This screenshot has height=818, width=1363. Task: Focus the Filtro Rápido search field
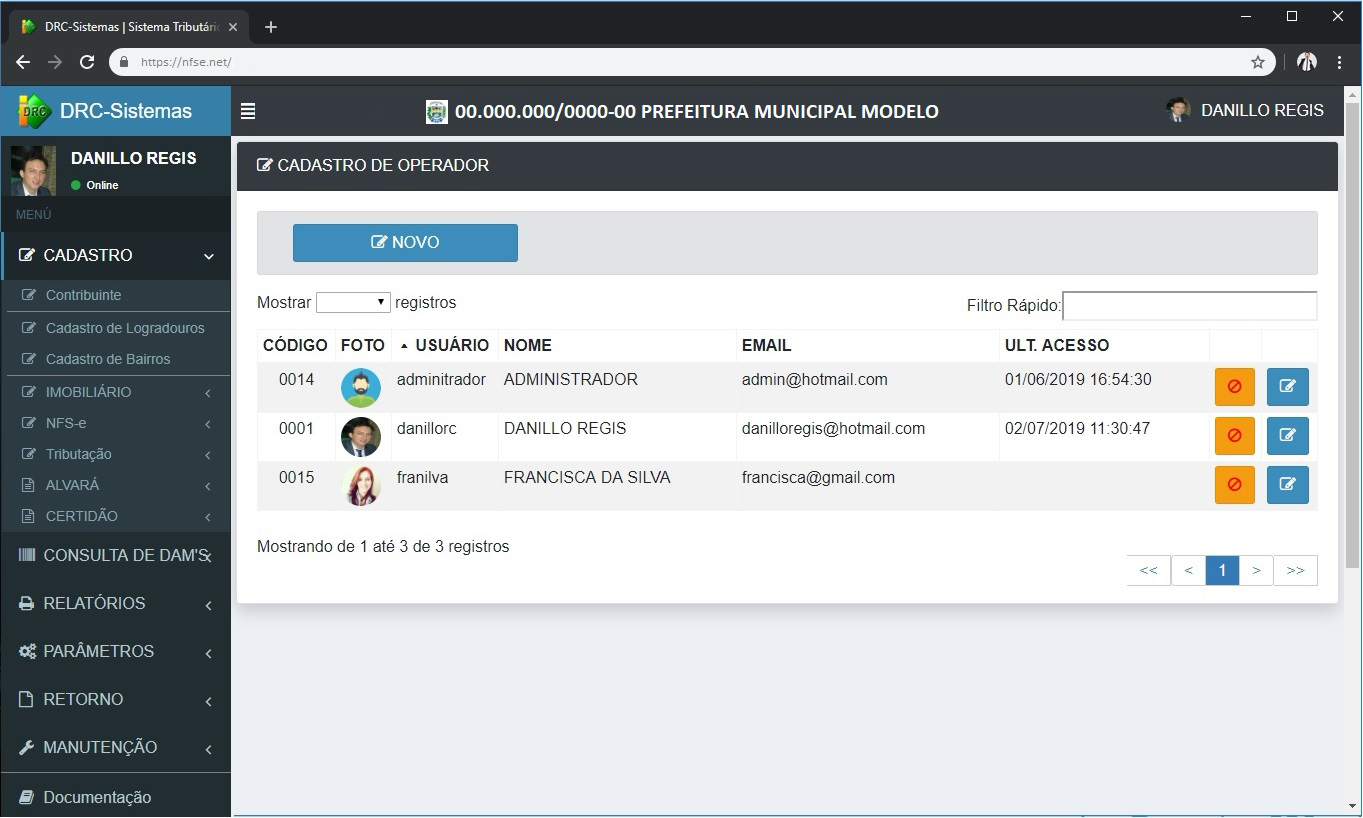click(1189, 305)
